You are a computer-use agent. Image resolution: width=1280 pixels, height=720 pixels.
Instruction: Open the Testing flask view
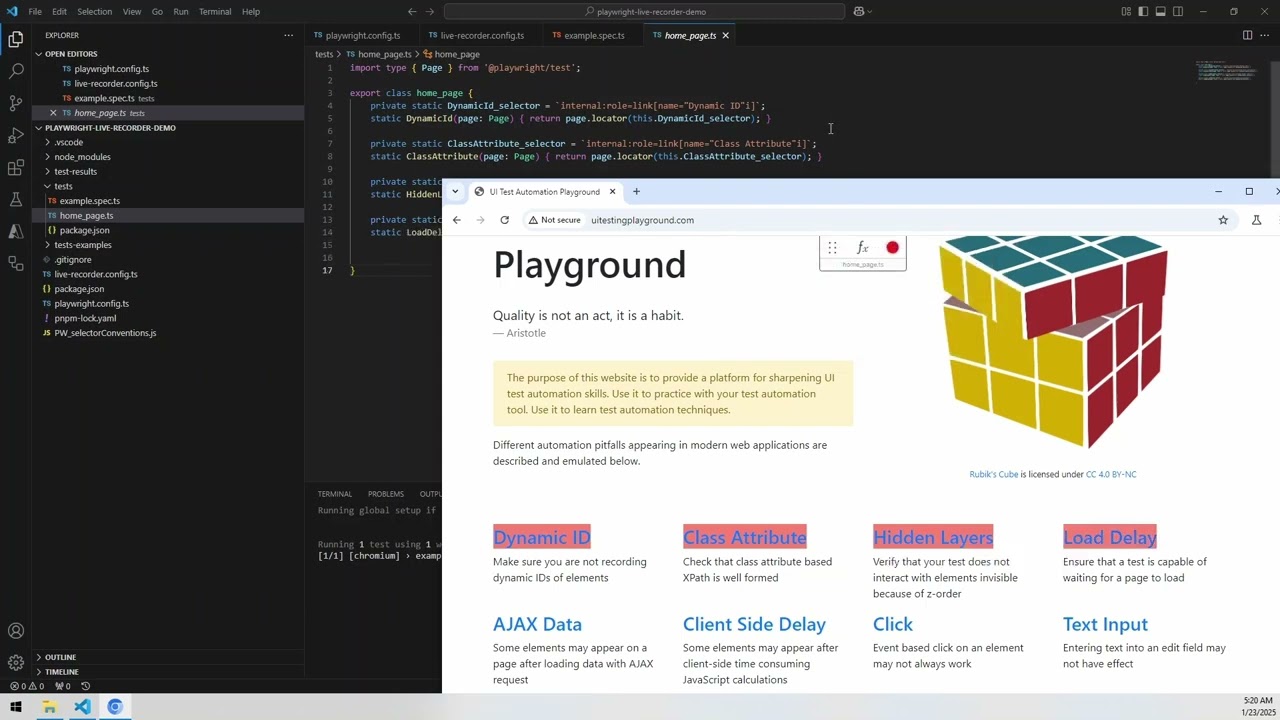[16, 199]
